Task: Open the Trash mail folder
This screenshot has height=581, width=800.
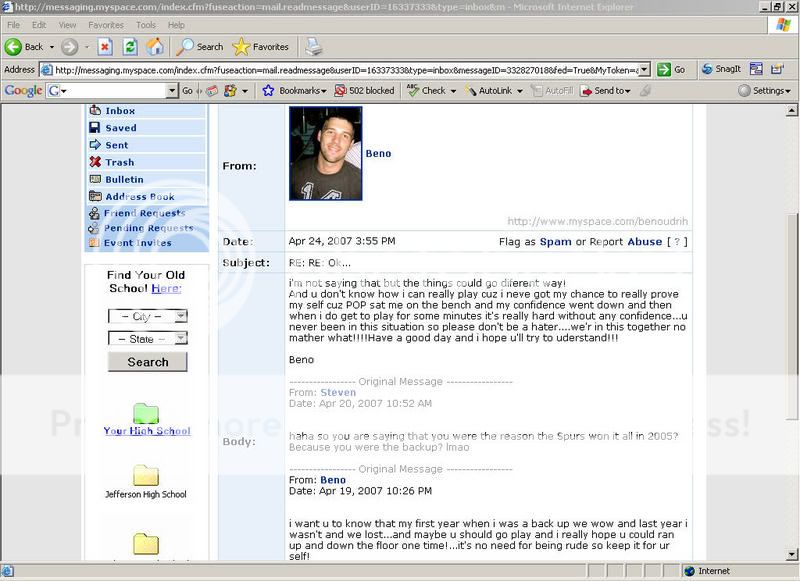Action: tap(119, 162)
